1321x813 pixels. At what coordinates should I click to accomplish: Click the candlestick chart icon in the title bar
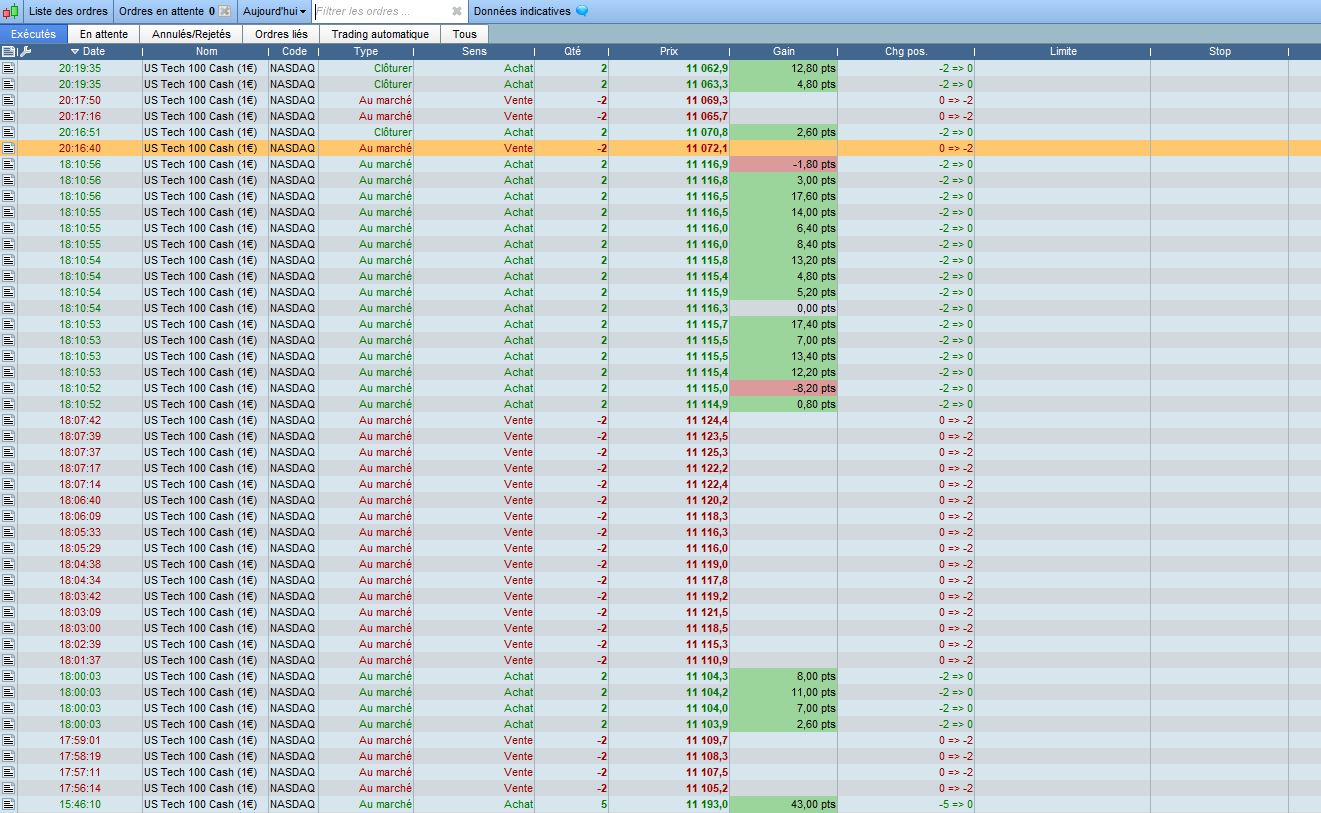[11, 12]
